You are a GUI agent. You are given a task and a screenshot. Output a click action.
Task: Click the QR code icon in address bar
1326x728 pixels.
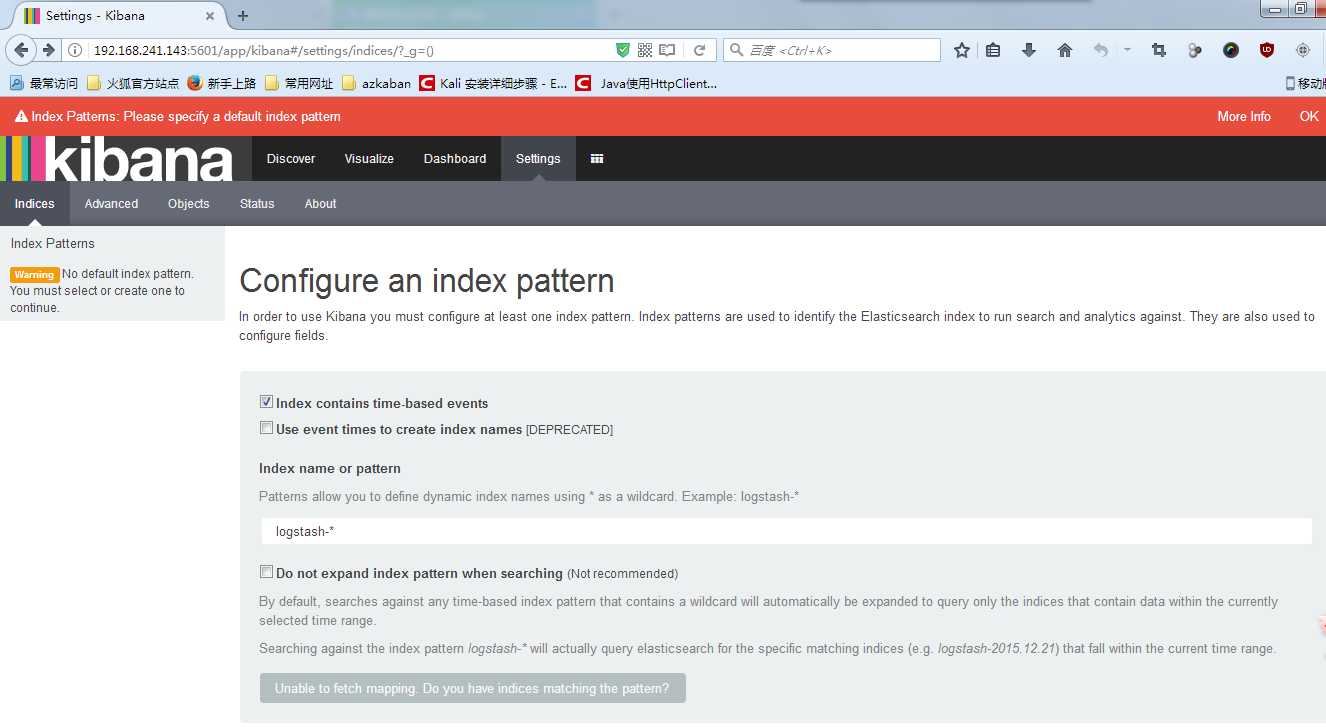645,50
